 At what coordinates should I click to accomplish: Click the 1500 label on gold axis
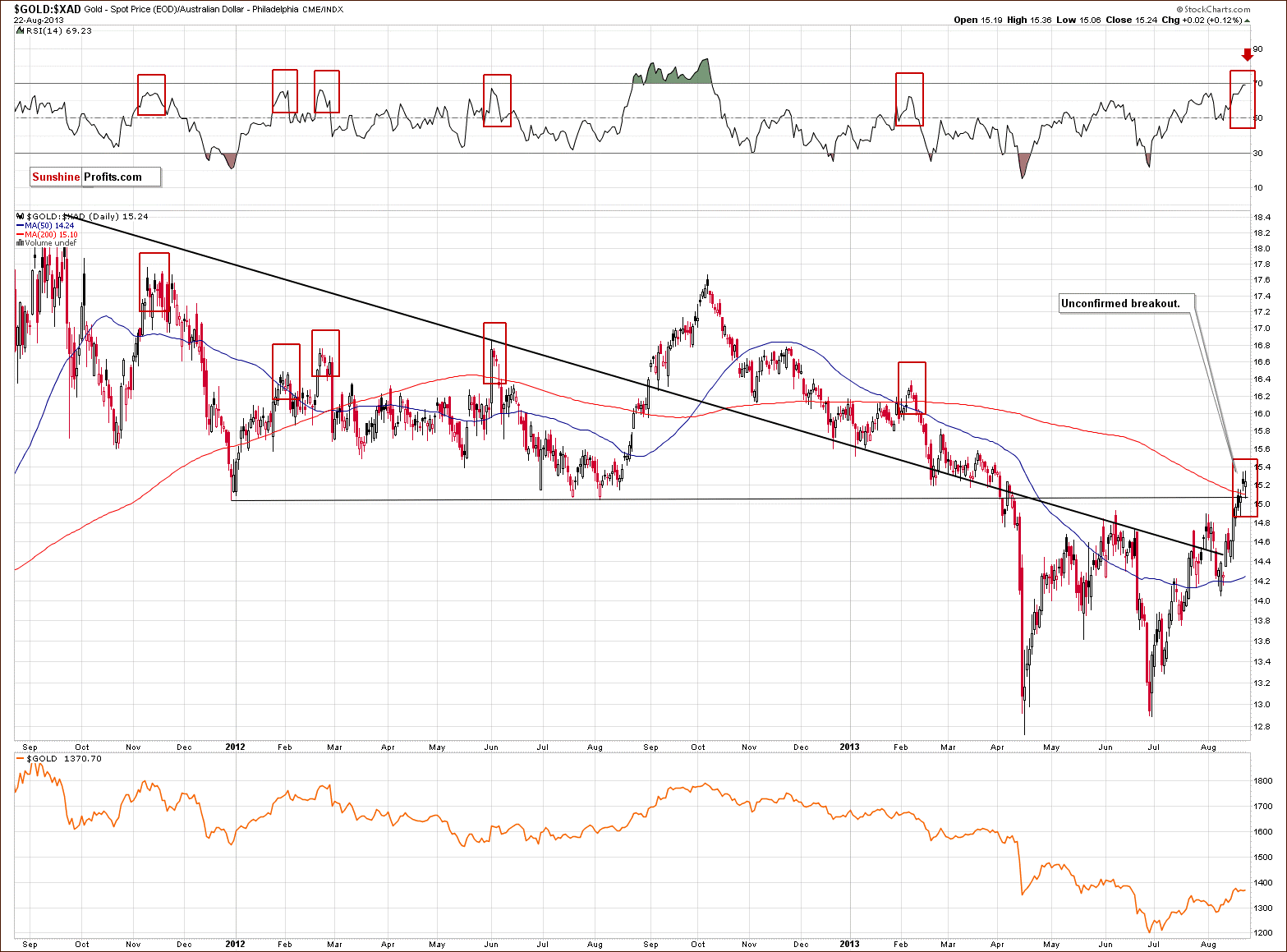(1264, 857)
